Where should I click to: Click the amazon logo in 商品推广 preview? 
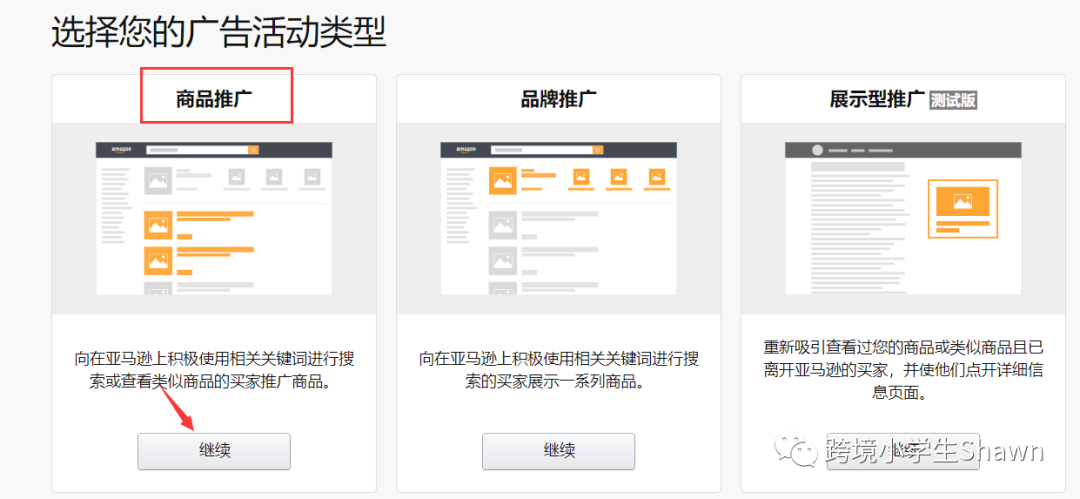pos(121,150)
